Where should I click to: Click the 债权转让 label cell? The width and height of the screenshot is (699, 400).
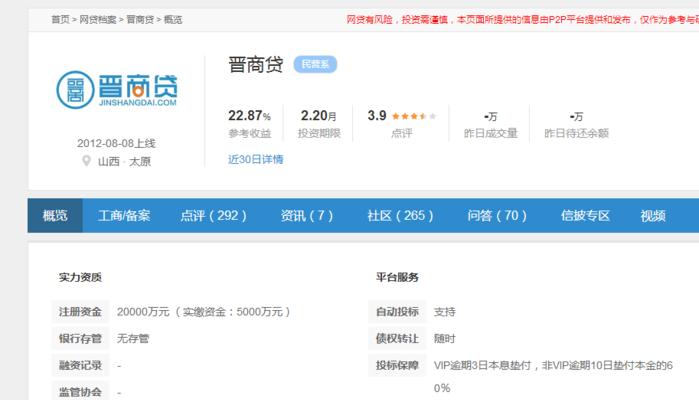click(397, 338)
